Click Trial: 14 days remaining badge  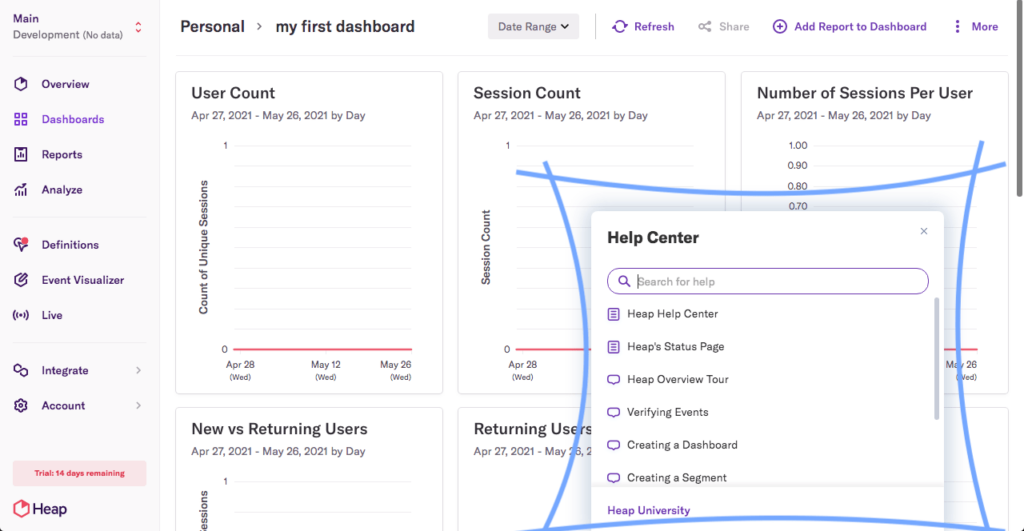click(x=80, y=473)
